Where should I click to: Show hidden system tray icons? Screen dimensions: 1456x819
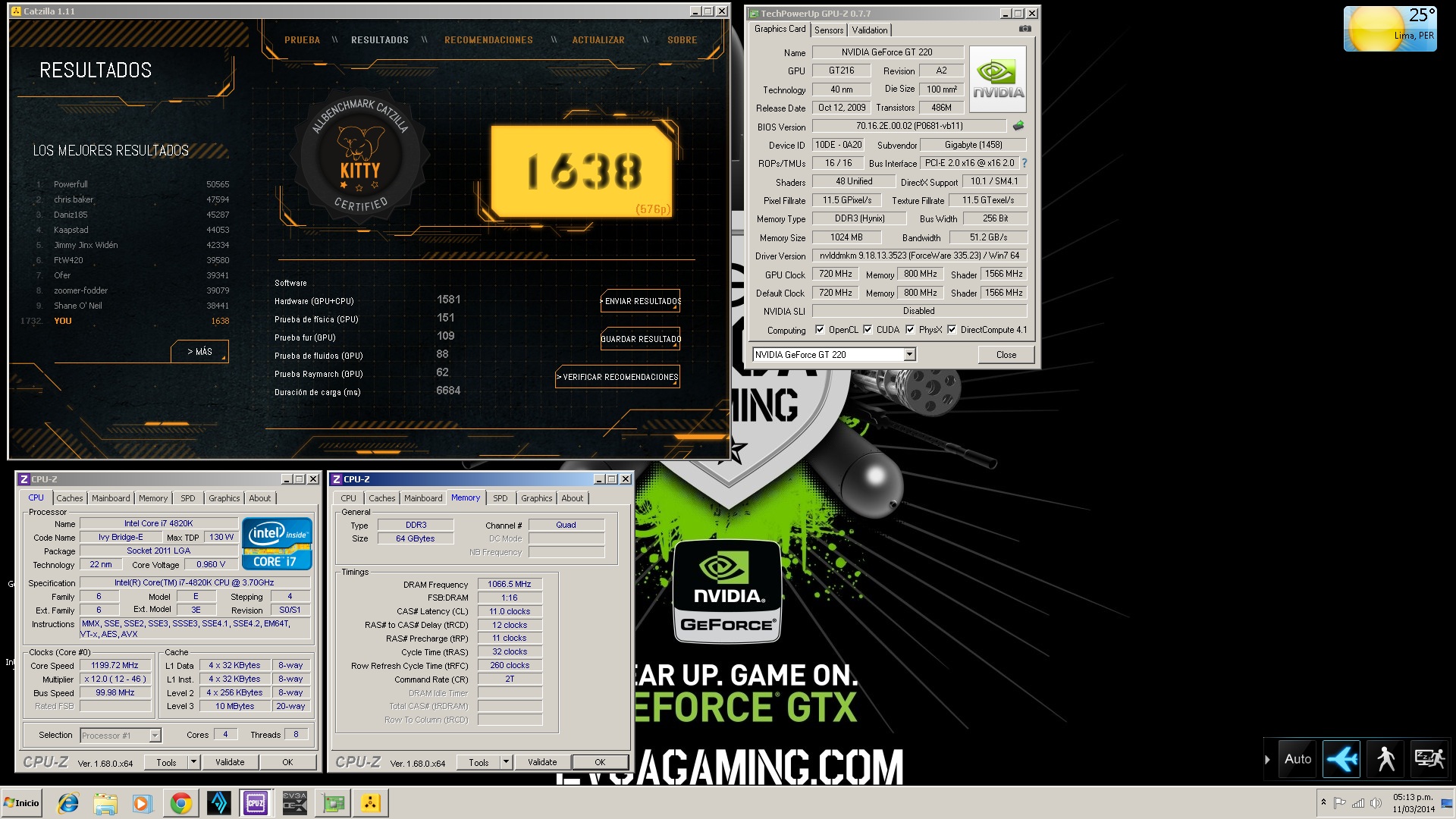(x=1323, y=802)
